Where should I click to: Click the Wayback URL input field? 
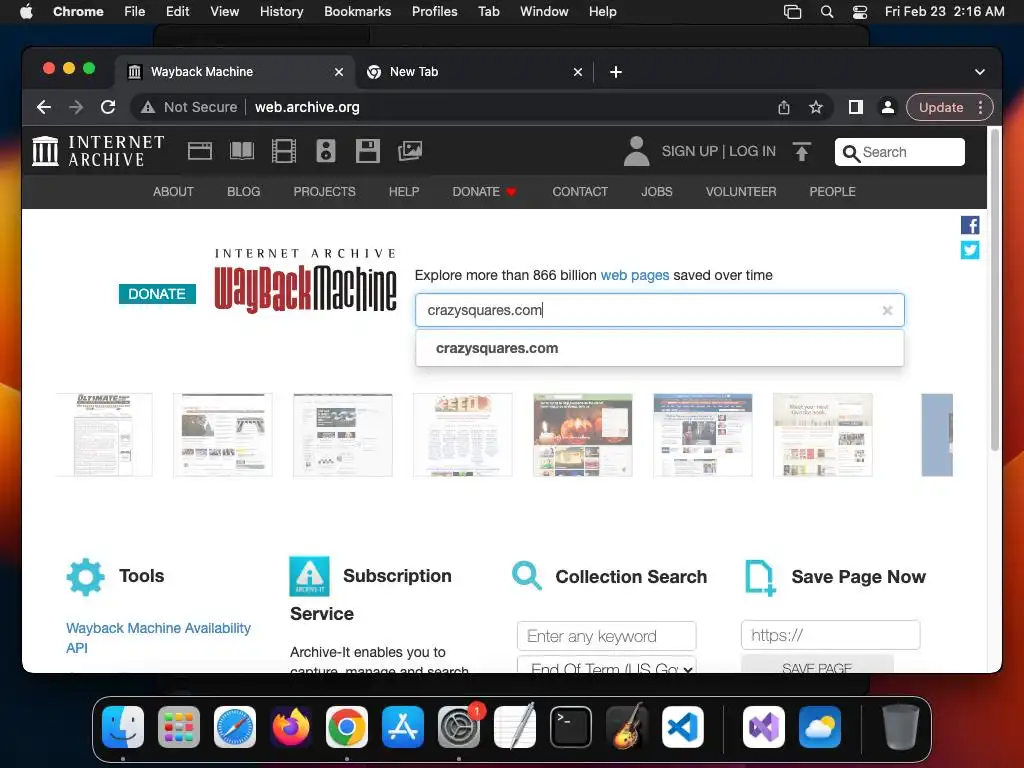pos(660,310)
